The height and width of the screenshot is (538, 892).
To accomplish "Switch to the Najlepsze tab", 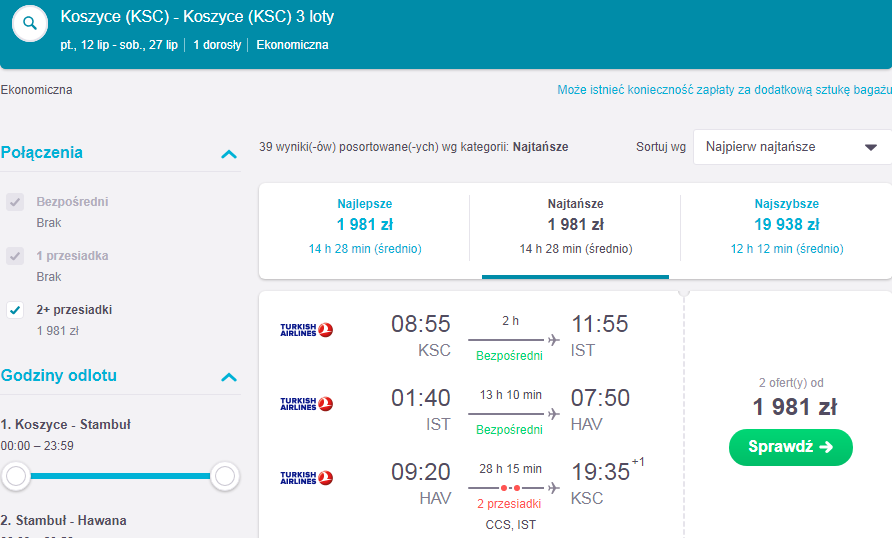I will coord(365,226).
